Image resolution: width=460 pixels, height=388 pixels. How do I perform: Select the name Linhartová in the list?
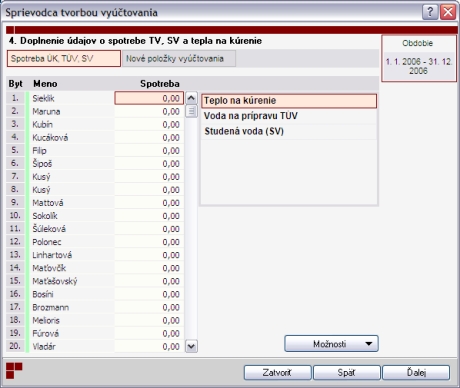52,255
